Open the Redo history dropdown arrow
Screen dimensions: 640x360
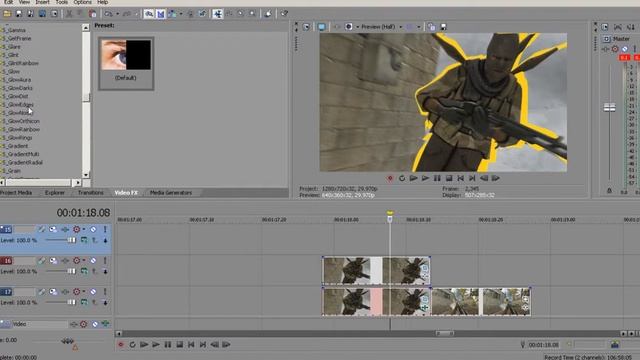coord(136,14)
